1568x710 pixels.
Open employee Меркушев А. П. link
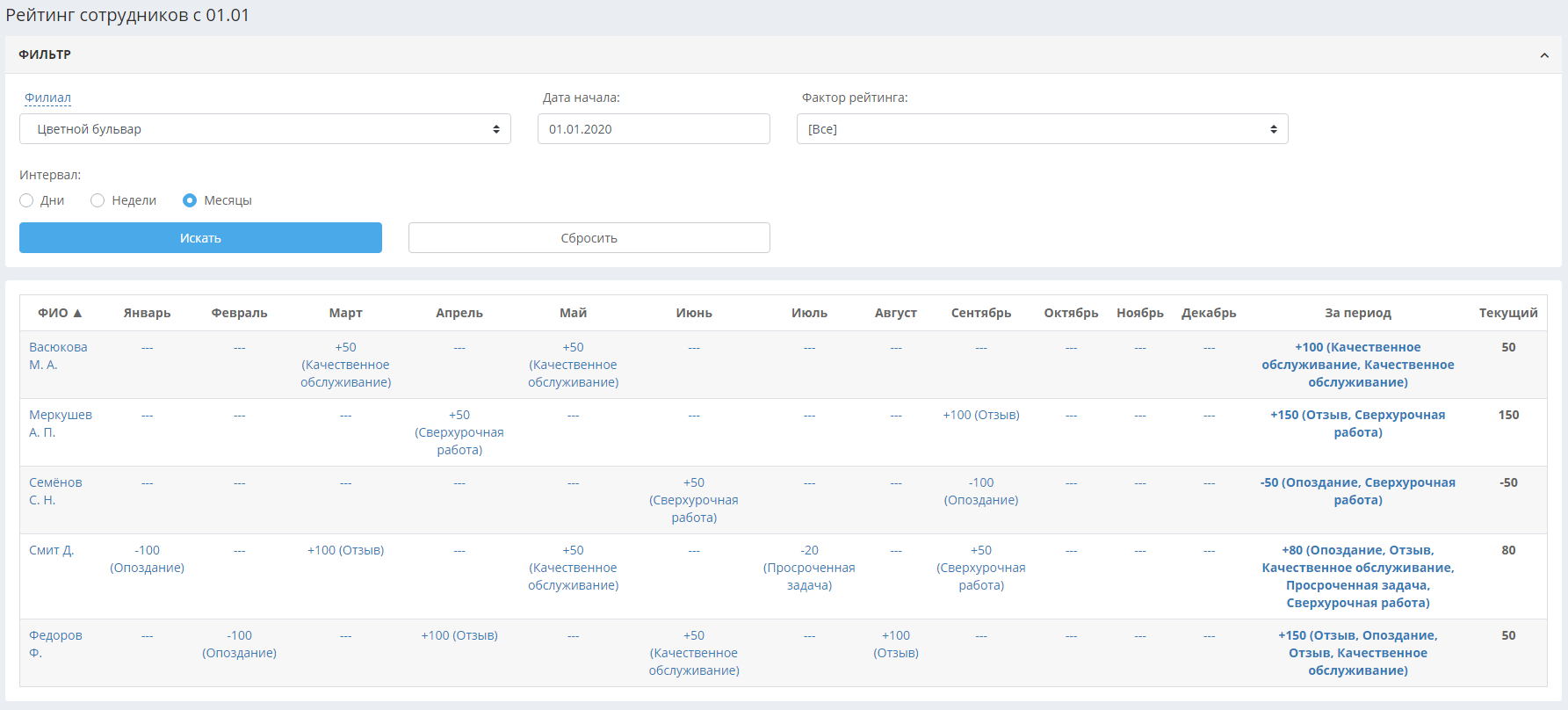pos(61,424)
